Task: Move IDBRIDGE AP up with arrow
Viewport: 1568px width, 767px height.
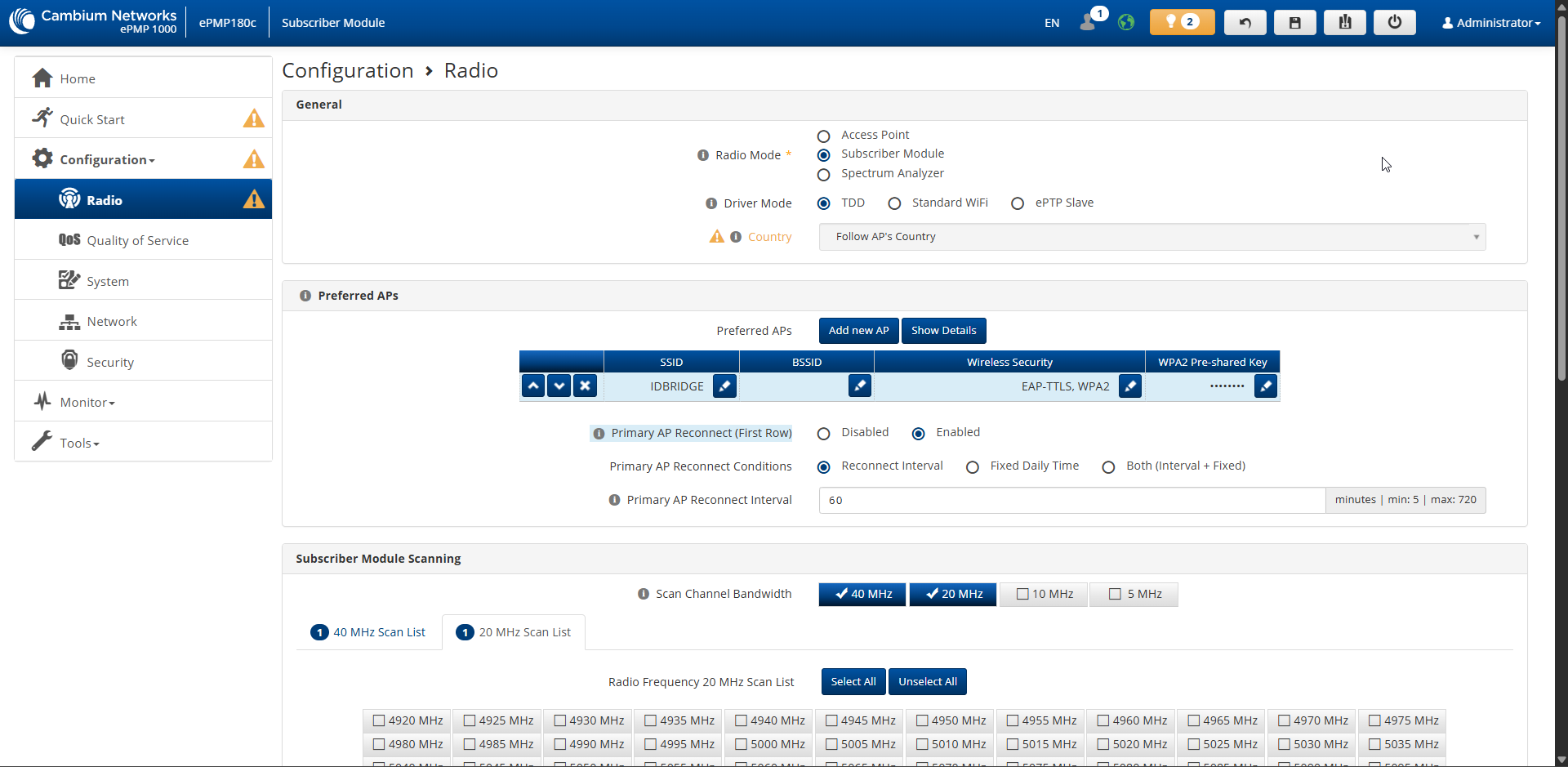Action: point(533,386)
